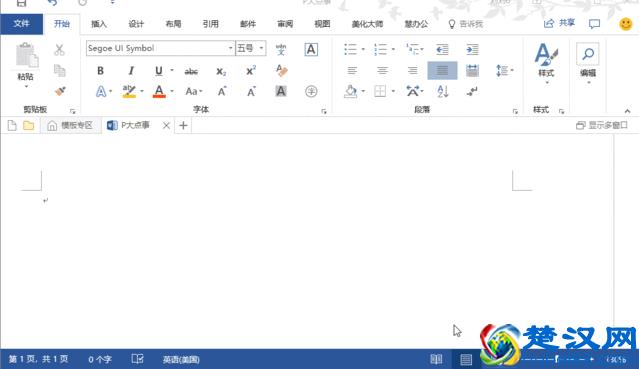Align text right

(x=412, y=71)
